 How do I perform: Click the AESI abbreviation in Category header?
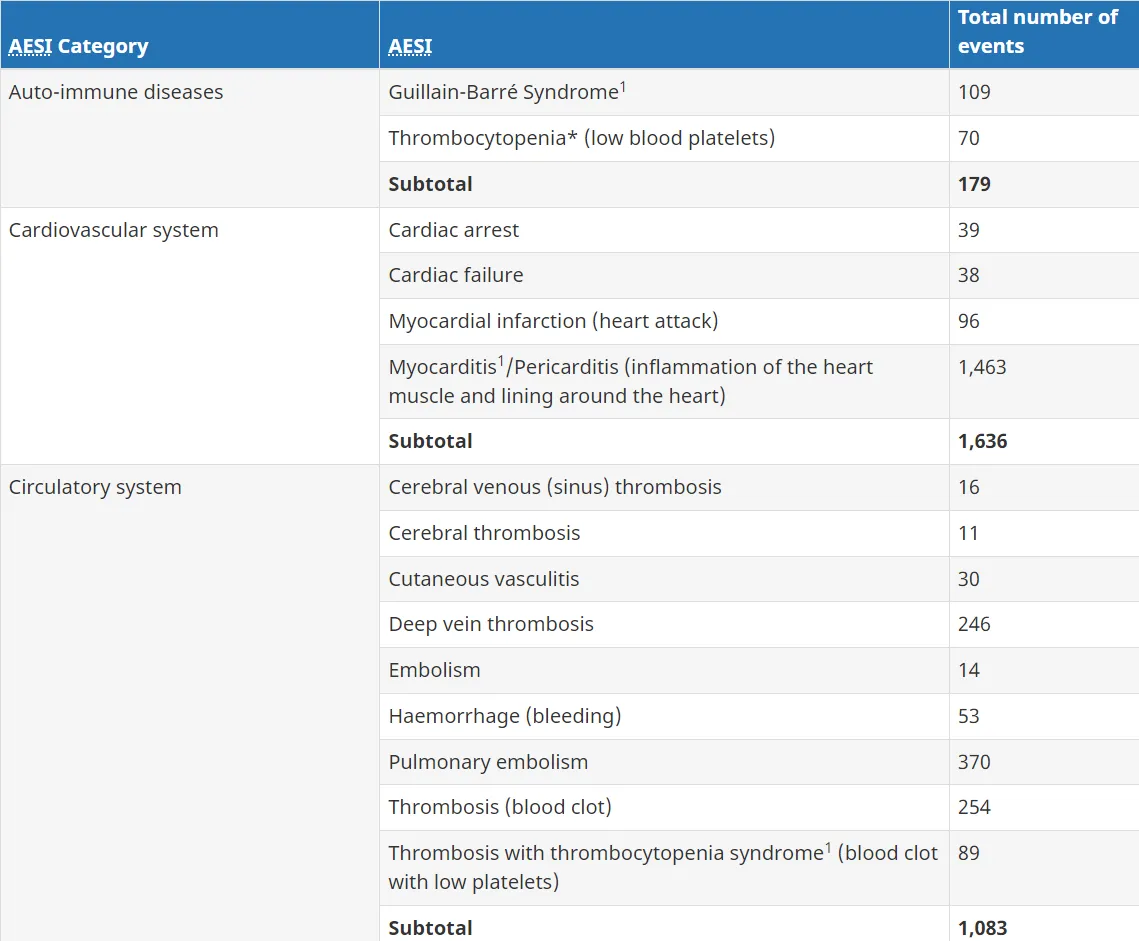[31, 47]
